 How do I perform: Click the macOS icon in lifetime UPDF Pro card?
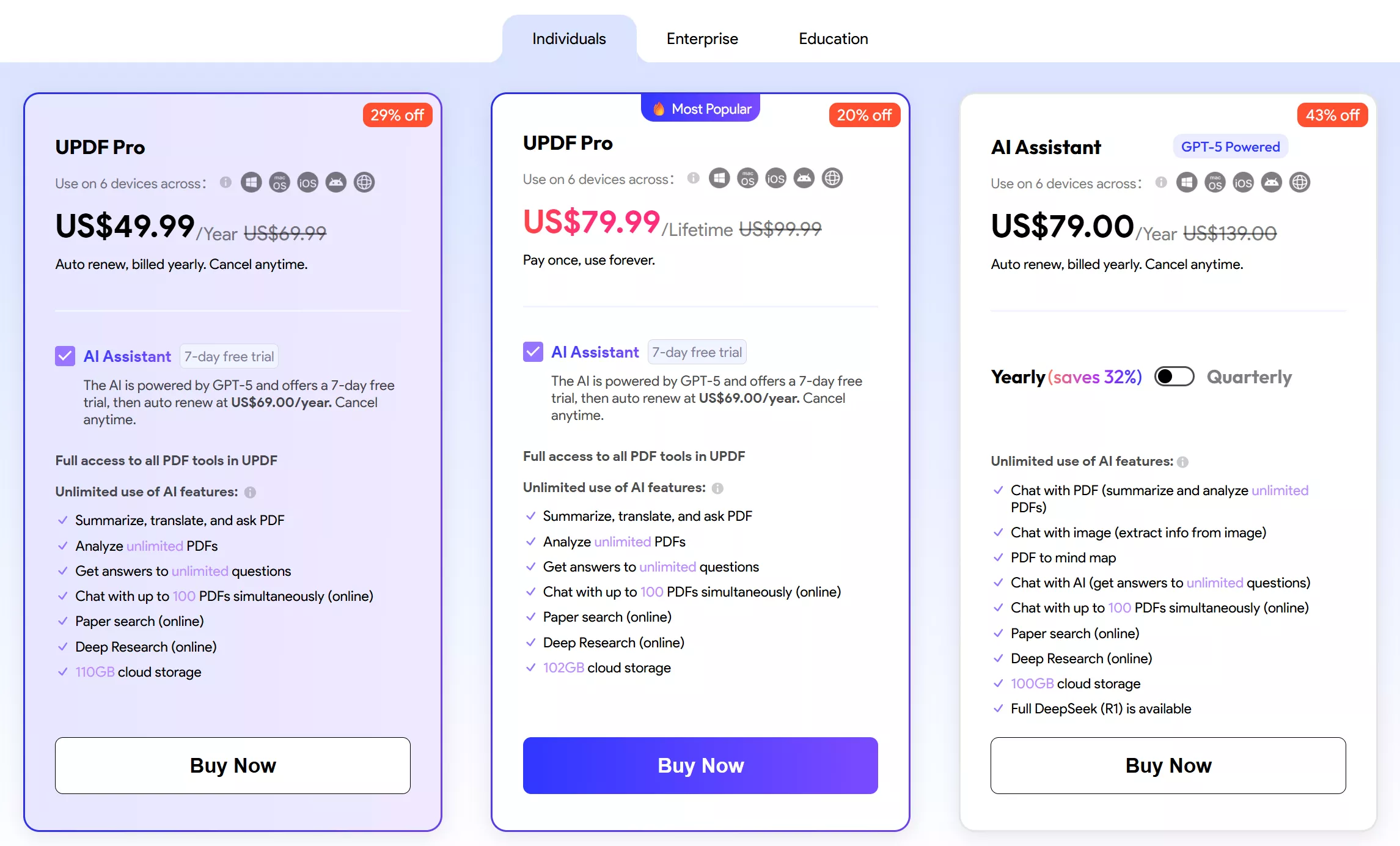pos(747,178)
